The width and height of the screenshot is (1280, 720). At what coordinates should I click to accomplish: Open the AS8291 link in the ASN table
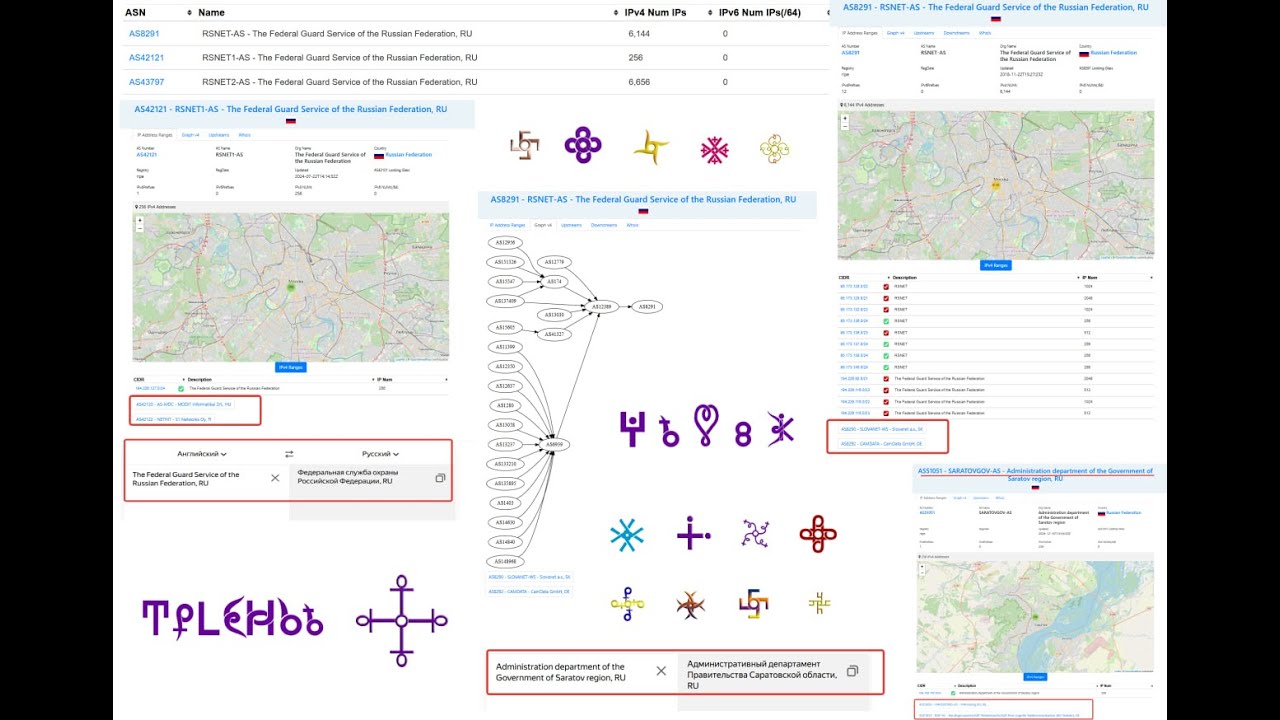144,34
